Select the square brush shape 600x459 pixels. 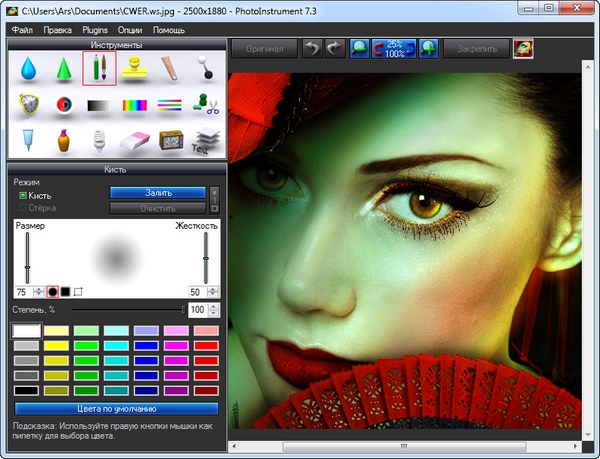click(65, 291)
